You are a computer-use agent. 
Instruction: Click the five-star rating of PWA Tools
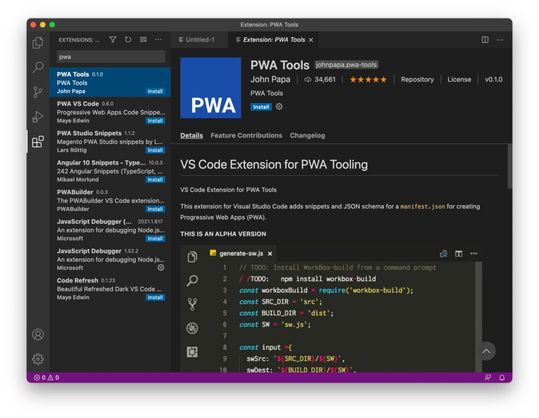pyautogui.click(x=368, y=80)
